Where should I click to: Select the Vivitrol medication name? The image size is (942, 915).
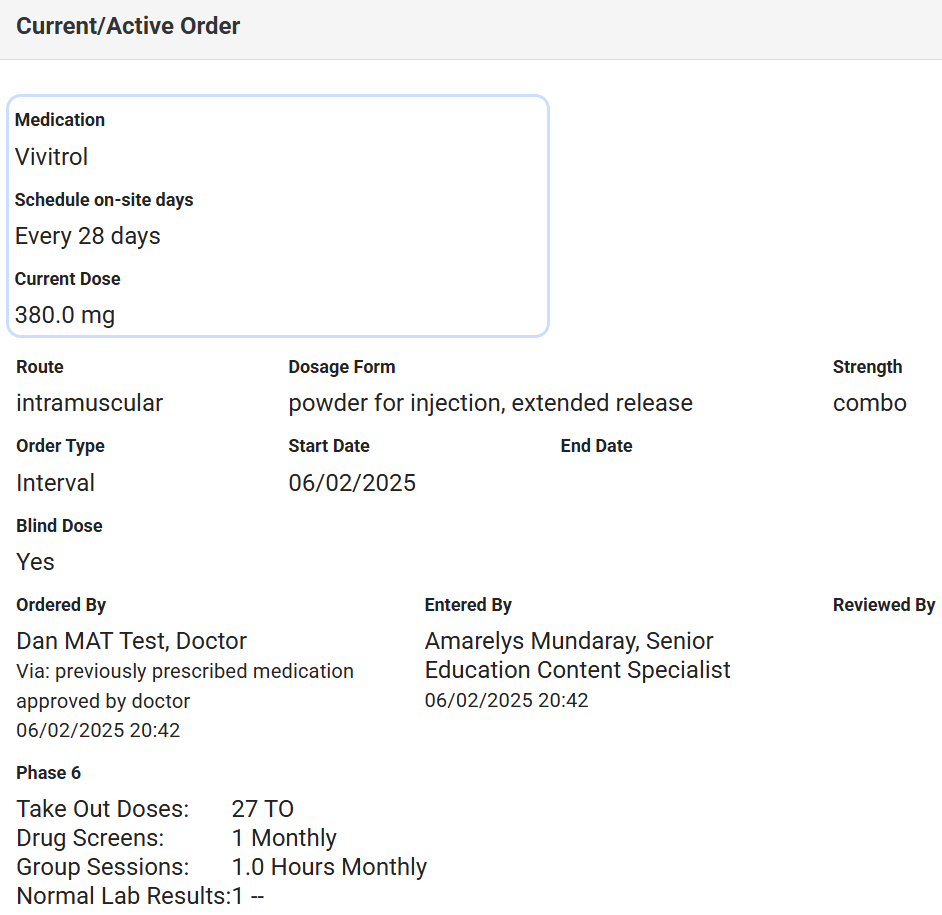52,157
